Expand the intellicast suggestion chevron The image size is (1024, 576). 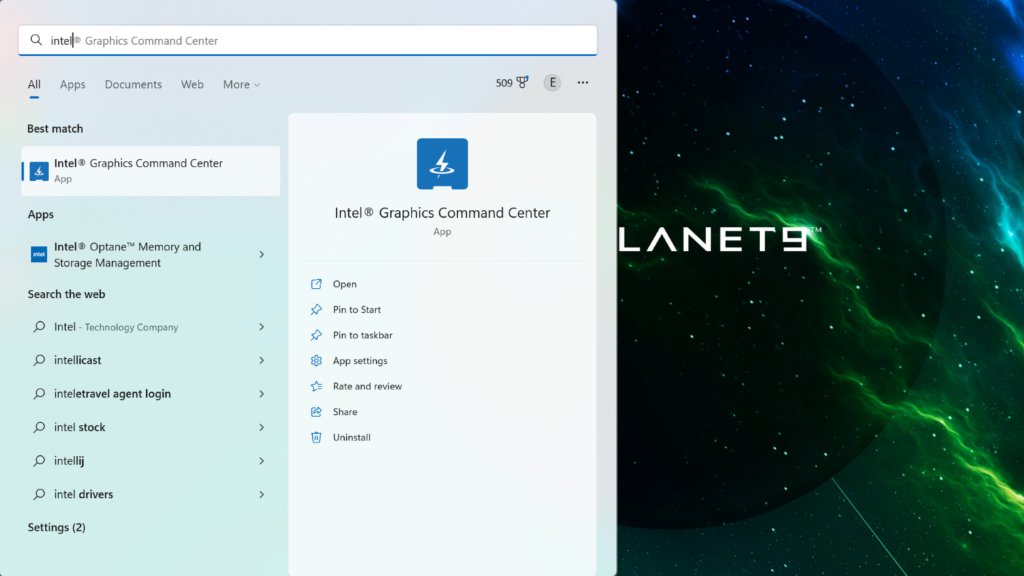(261, 360)
